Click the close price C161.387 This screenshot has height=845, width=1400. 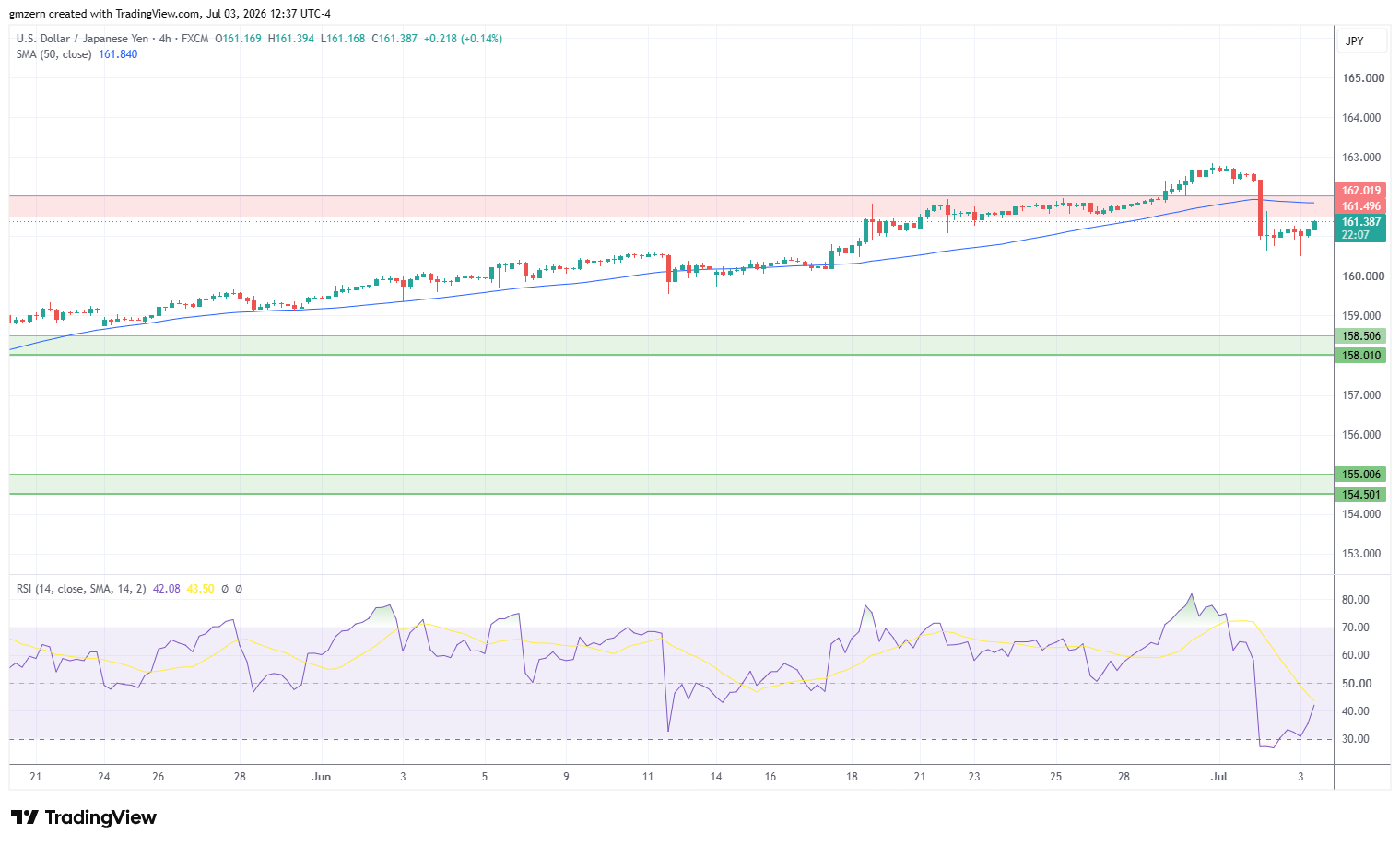click(x=394, y=39)
